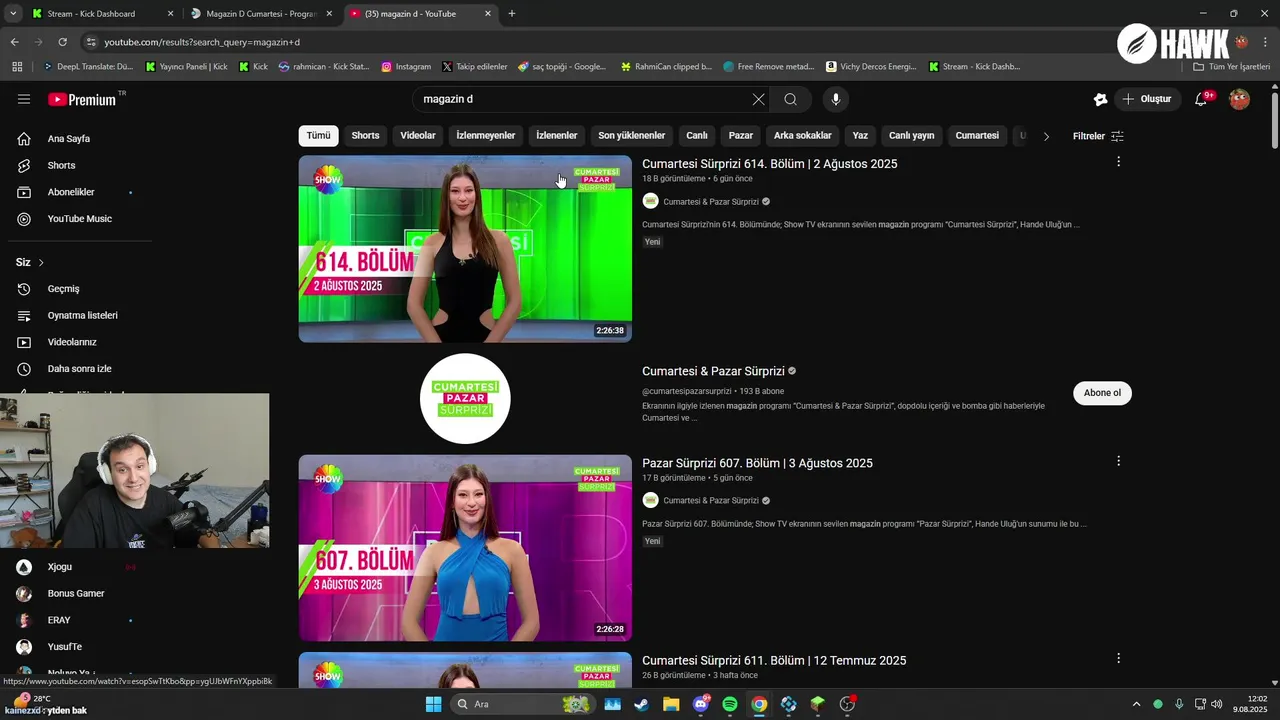Open the notifications bell
Screen dimensions: 1280x720
coord(1201,99)
